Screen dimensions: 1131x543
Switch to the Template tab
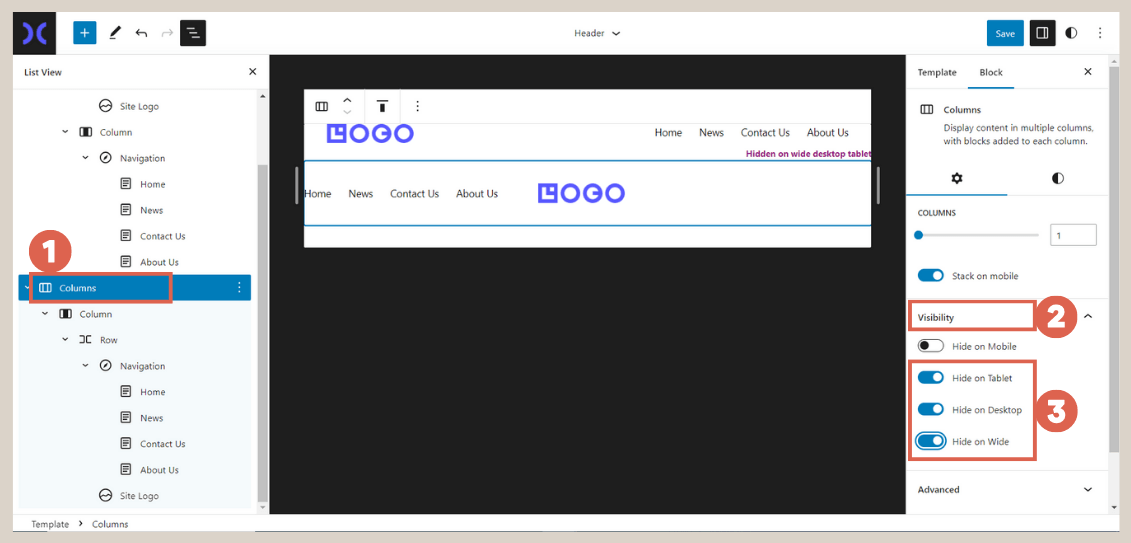tap(937, 72)
